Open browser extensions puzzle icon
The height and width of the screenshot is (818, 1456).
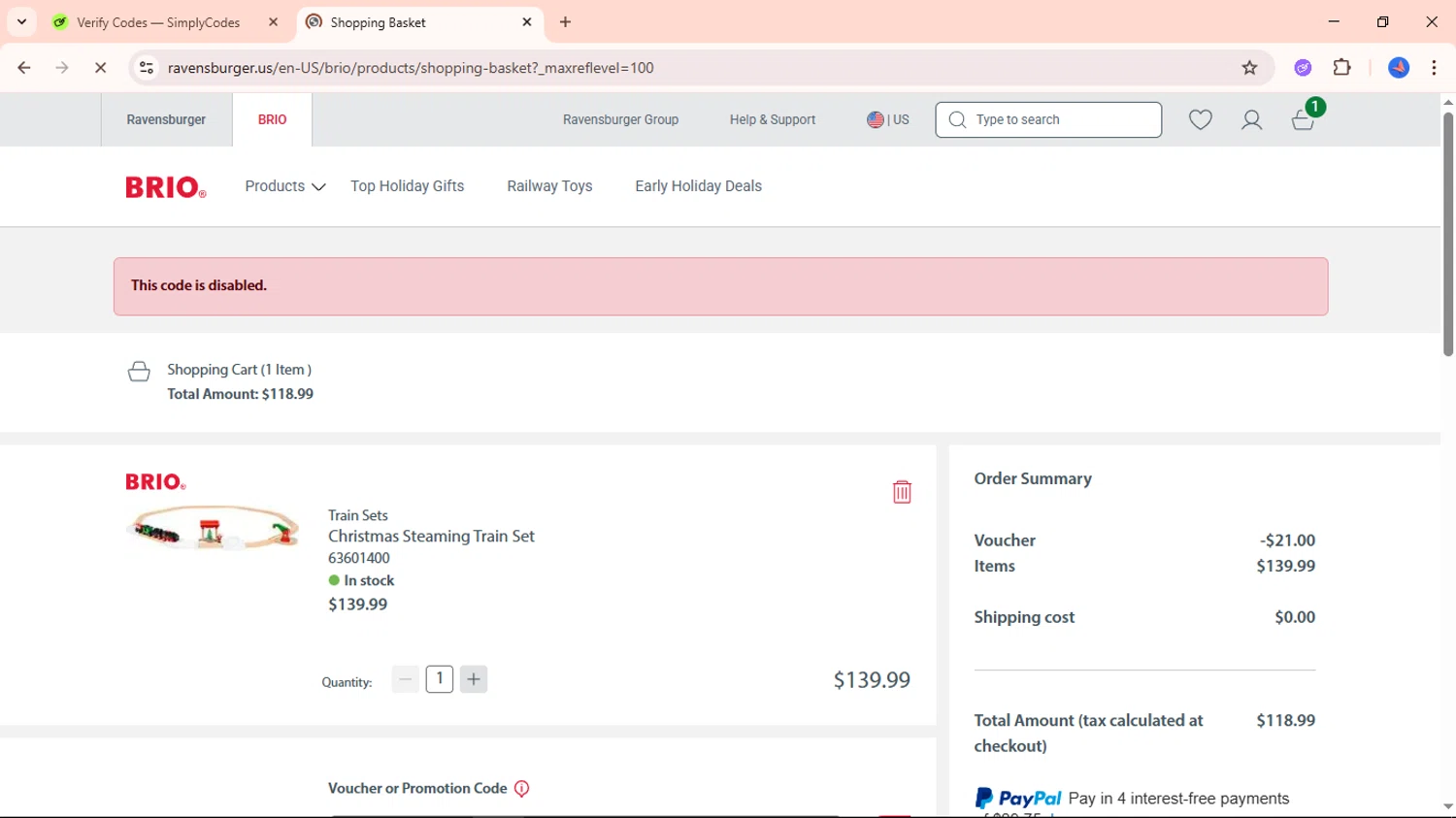click(x=1342, y=68)
